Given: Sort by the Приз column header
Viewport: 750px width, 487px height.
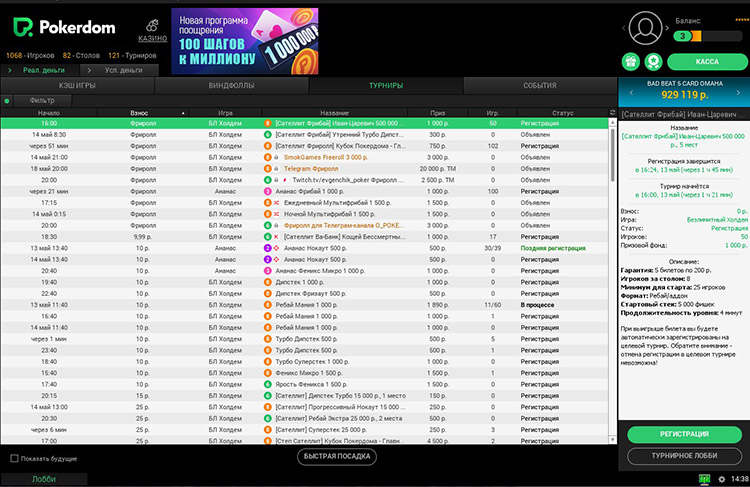Looking at the screenshot, I should pos(438,113).
